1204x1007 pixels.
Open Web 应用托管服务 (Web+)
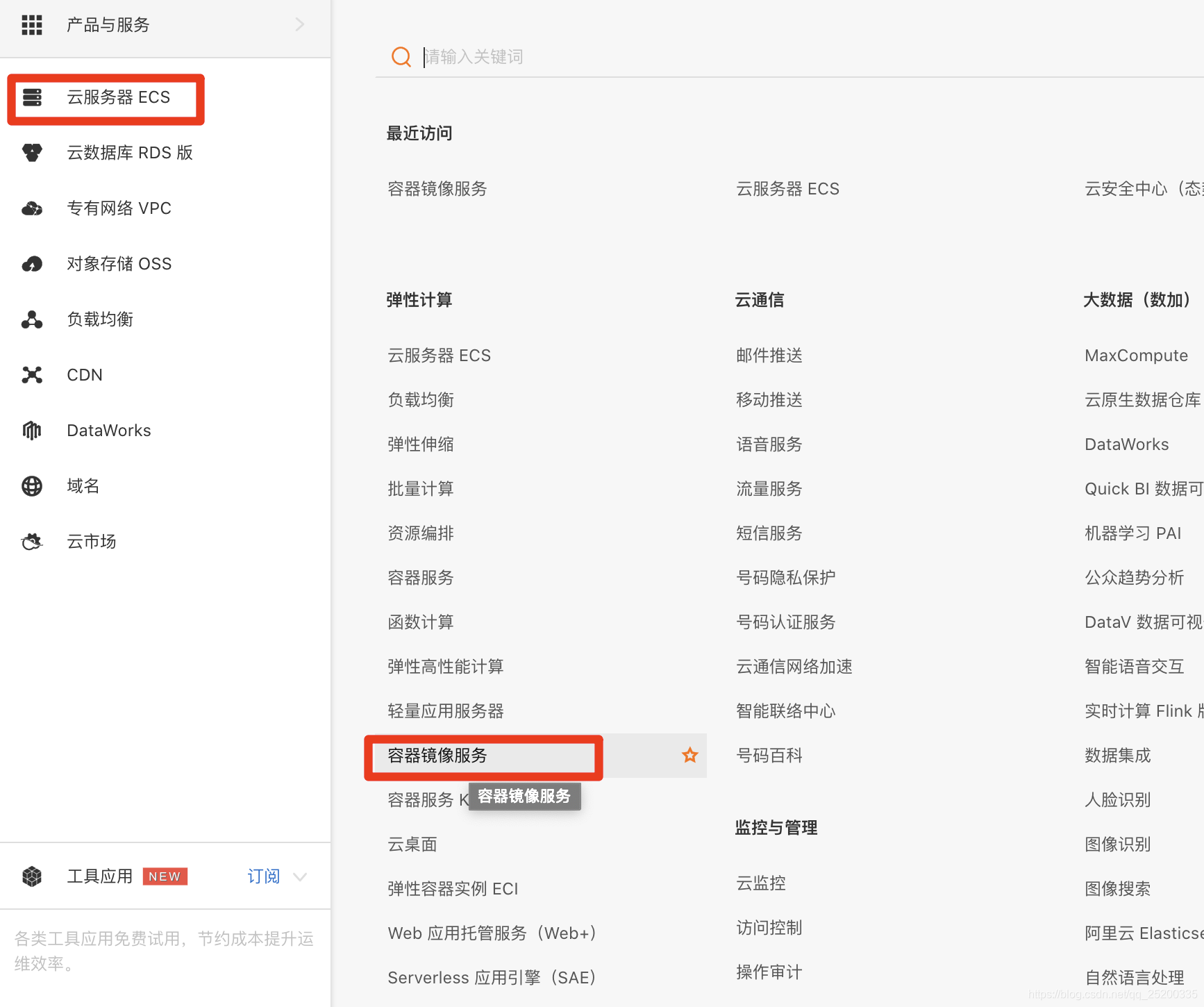pos(492,933)
